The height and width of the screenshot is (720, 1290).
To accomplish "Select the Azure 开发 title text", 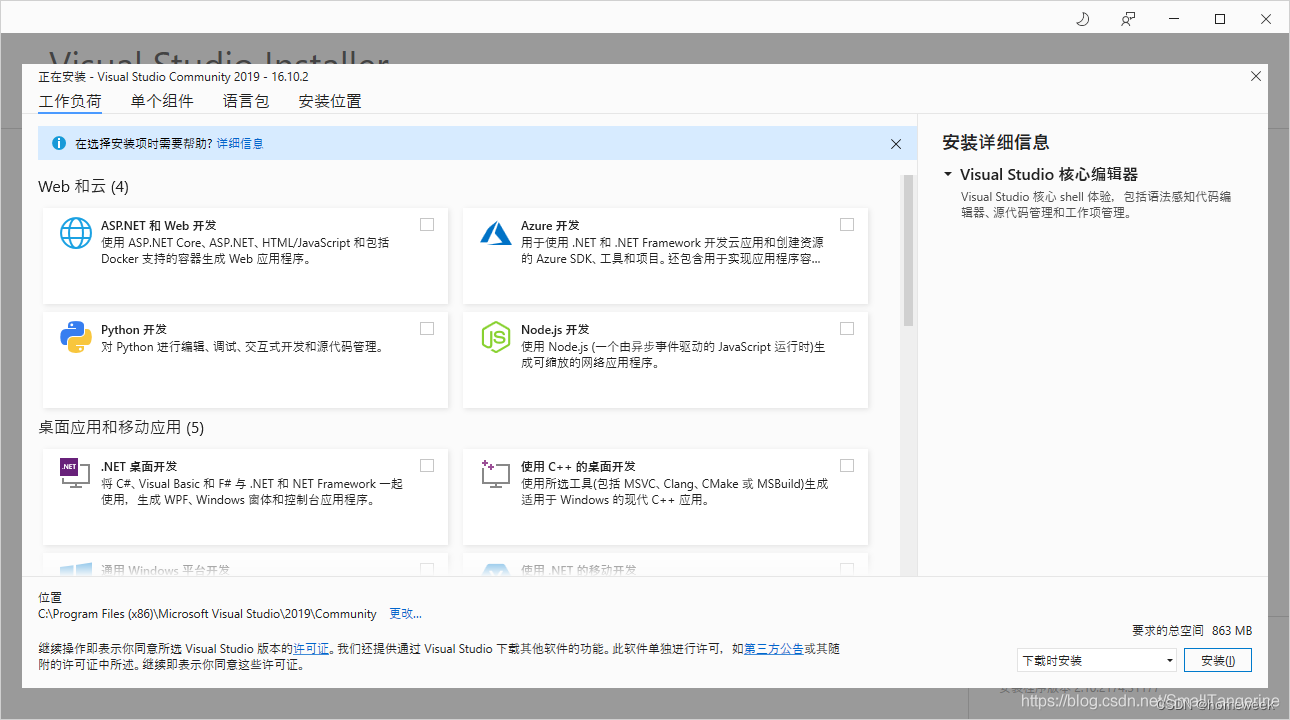I will (550, 226).
